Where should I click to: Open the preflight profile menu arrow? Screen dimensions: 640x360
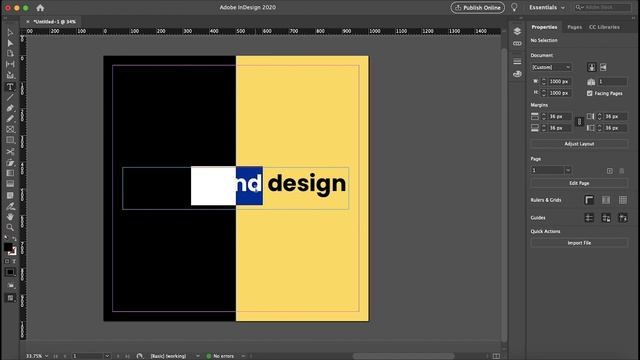point(198,356)
